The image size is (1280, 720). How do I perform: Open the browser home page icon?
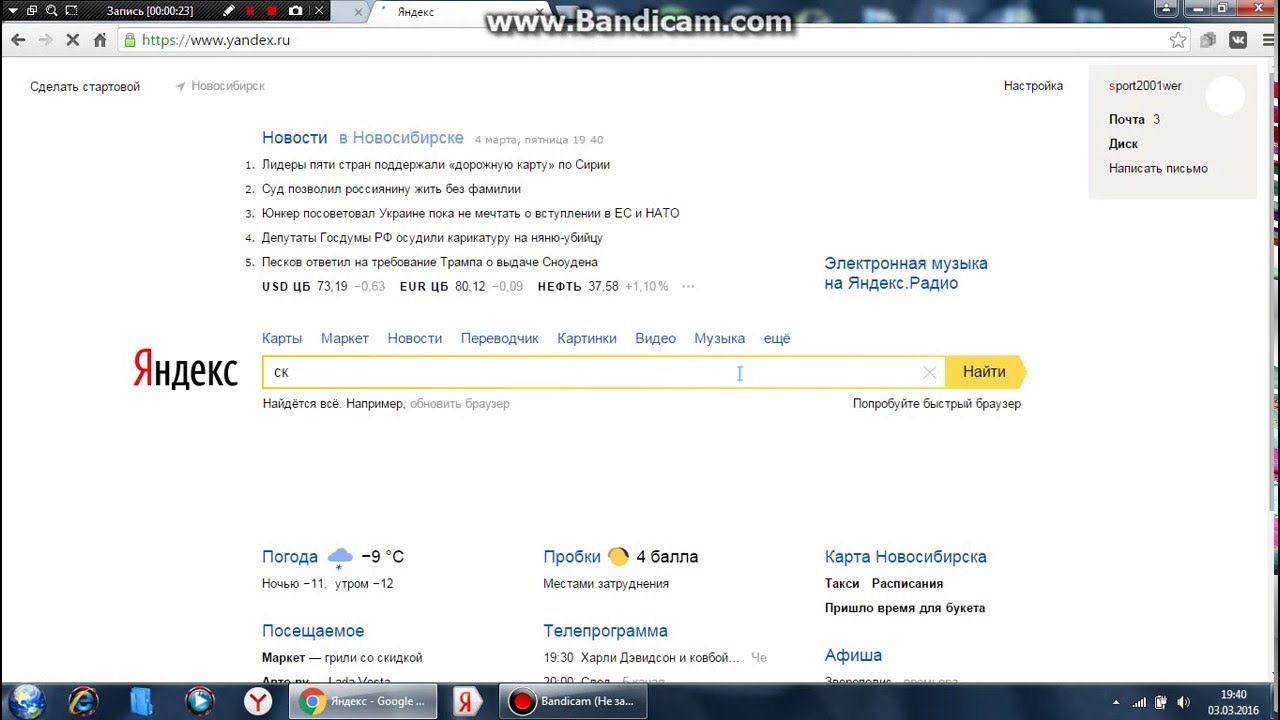click(x=100, y=40)
